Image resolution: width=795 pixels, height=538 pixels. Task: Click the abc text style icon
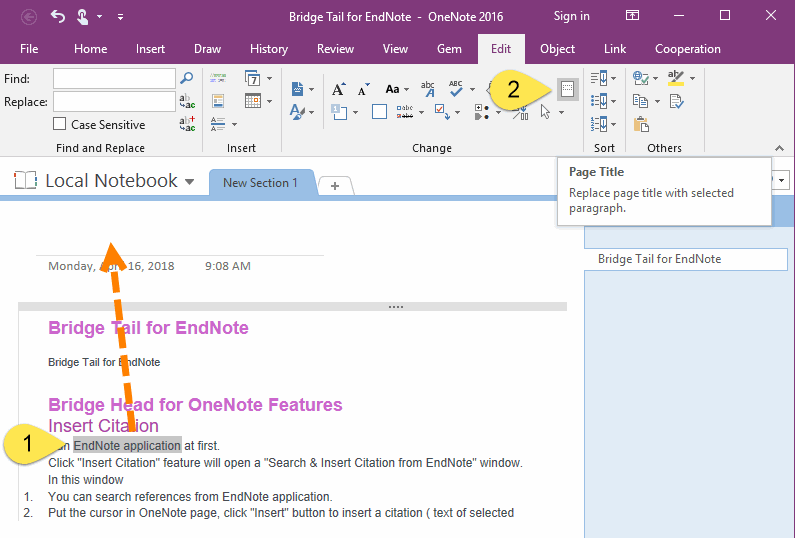coord(428,89)
